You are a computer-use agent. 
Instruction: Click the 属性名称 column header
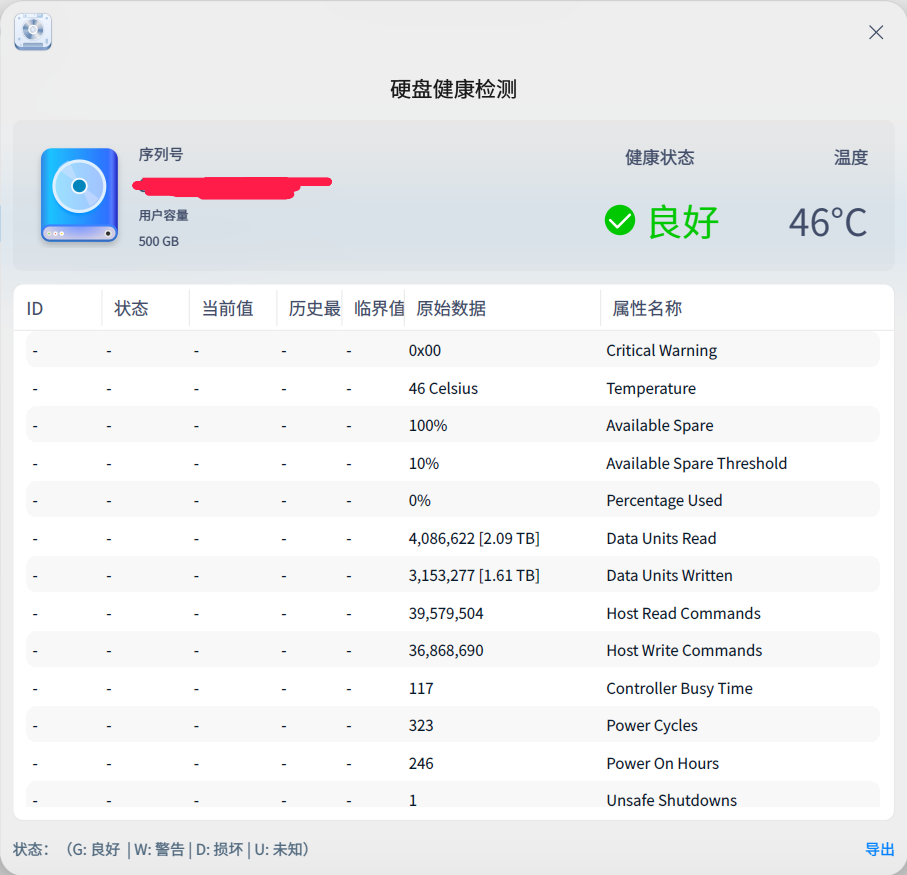(x=647, y=308)
